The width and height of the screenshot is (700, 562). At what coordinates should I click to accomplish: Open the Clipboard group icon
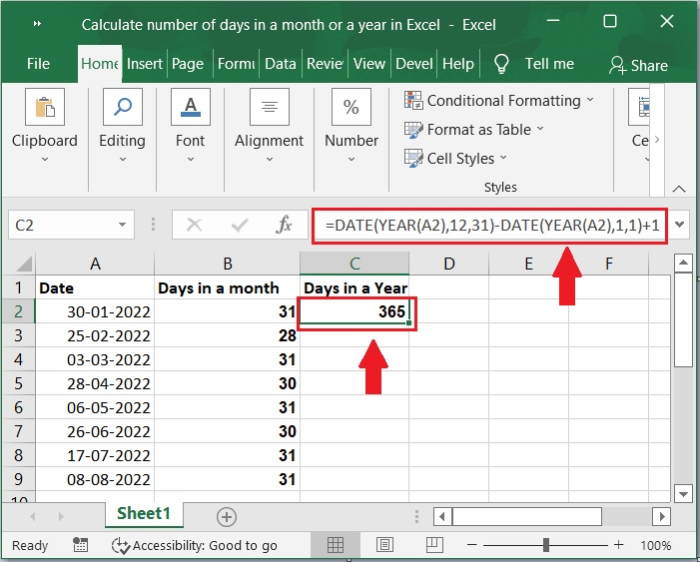point(45,107)
